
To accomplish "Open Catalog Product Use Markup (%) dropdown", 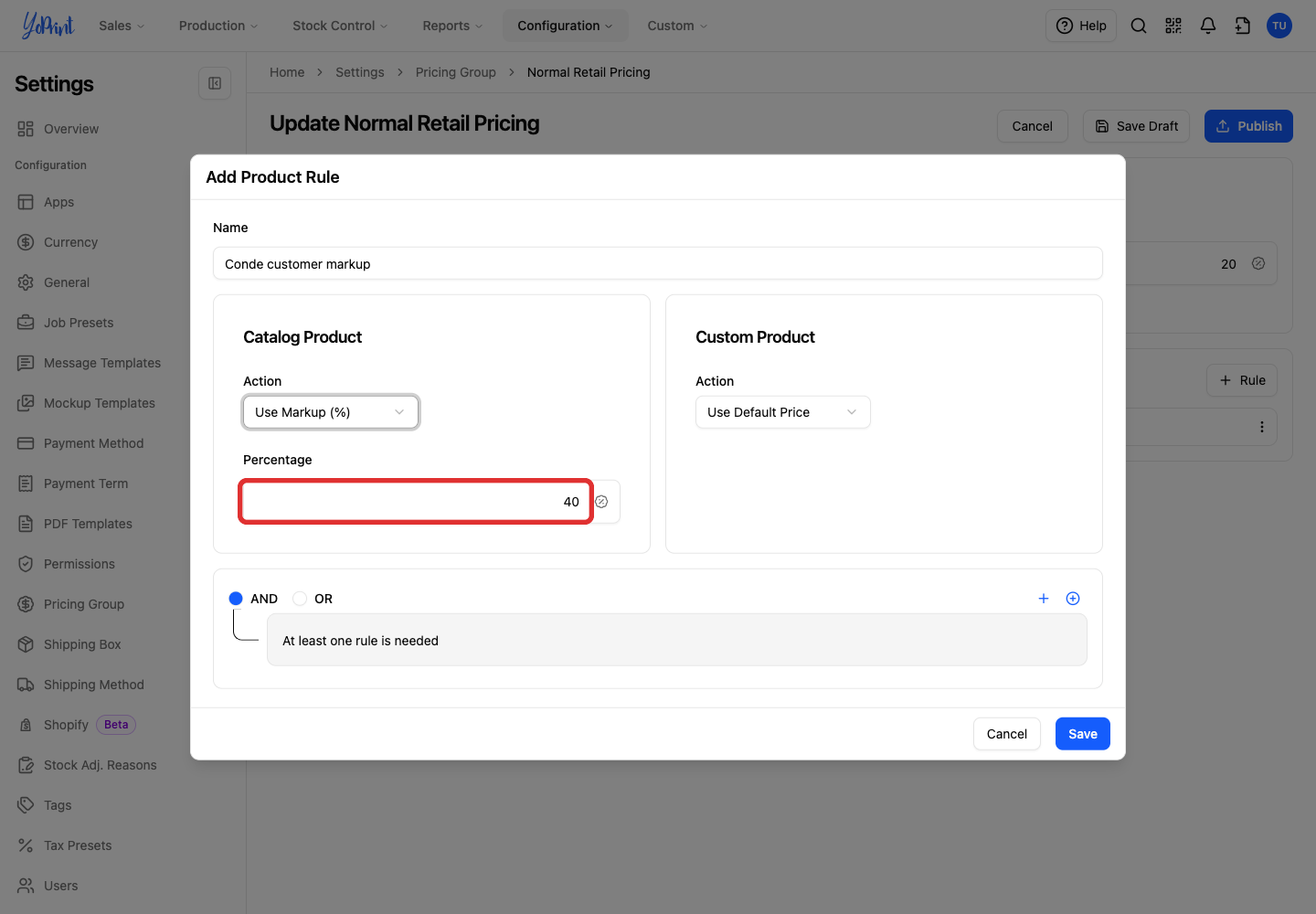I will point(331,412).
